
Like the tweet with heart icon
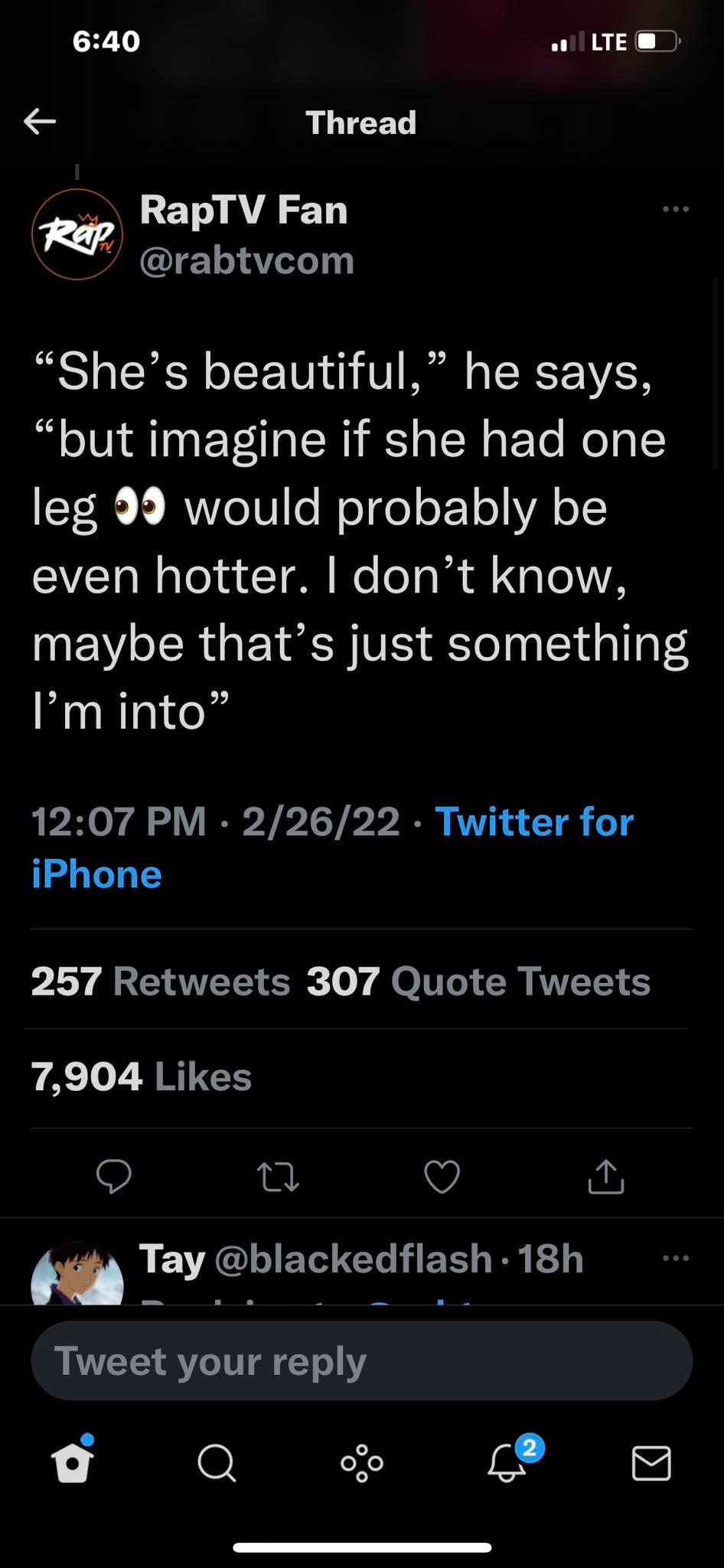click(x=442, y=1177)
